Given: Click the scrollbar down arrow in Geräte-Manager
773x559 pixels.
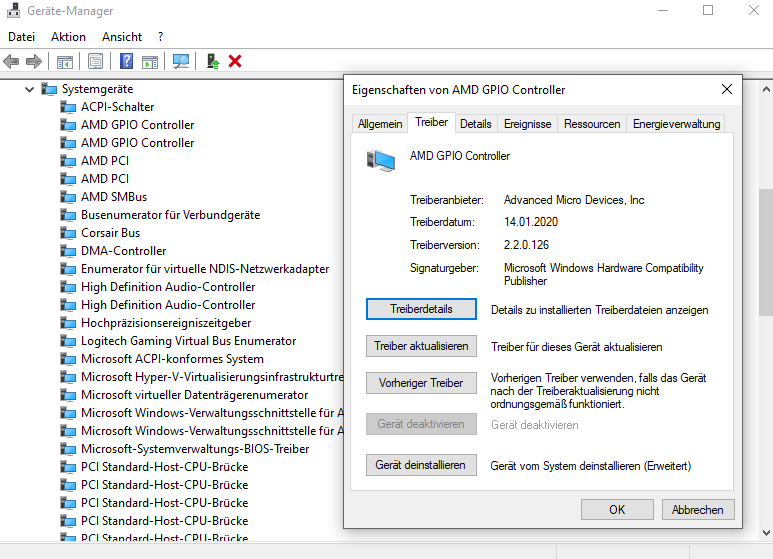Looking at the screenshot, I should 766,533.
